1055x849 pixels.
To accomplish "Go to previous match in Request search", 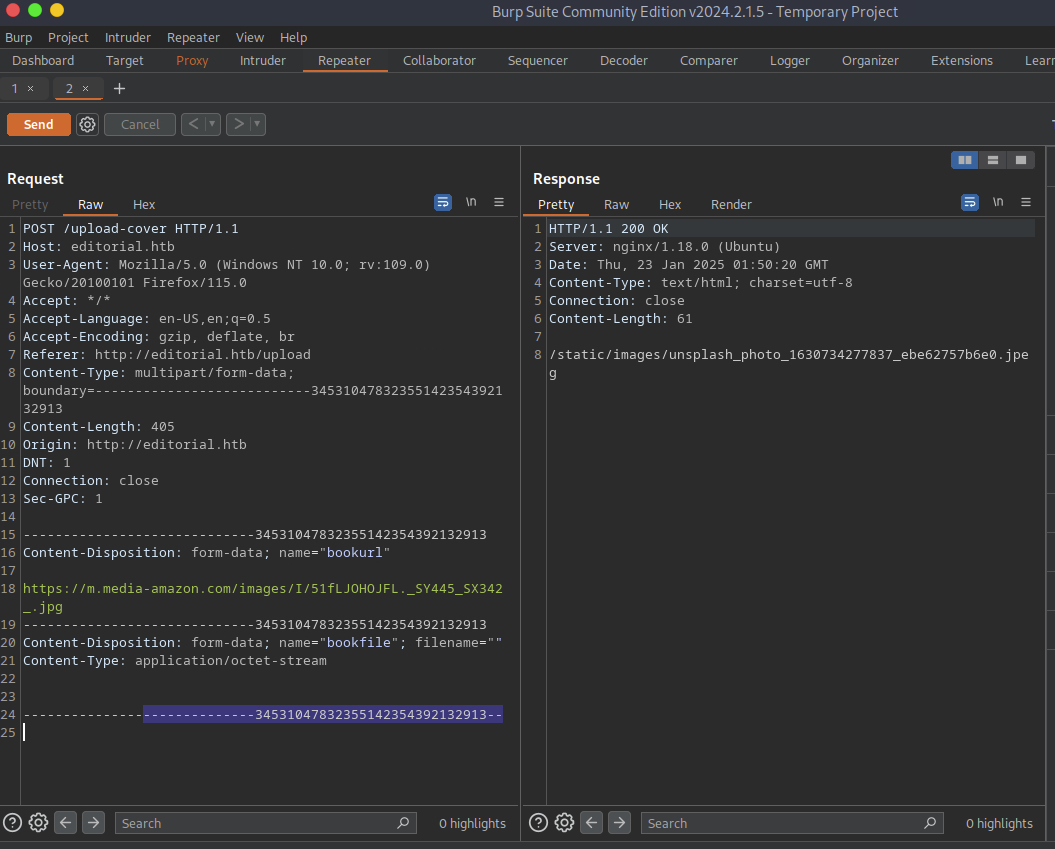I will (x=66, y=823).
